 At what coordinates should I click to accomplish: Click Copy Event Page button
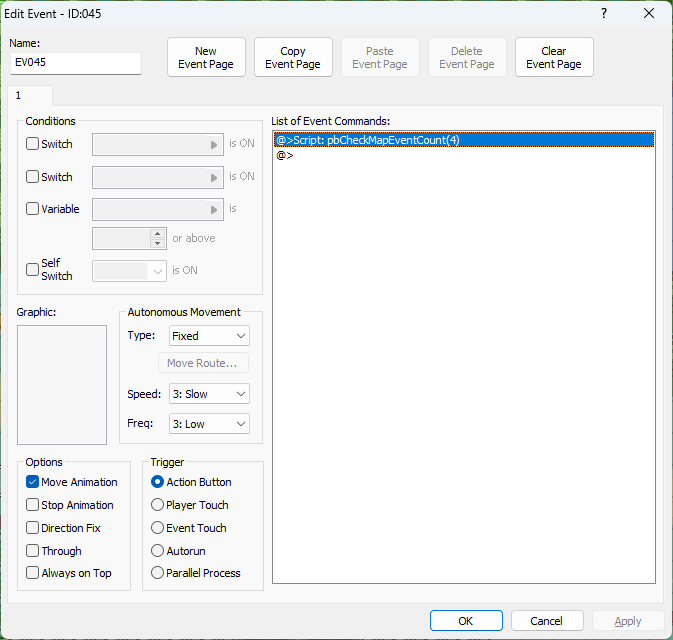(x=293, y=58)
